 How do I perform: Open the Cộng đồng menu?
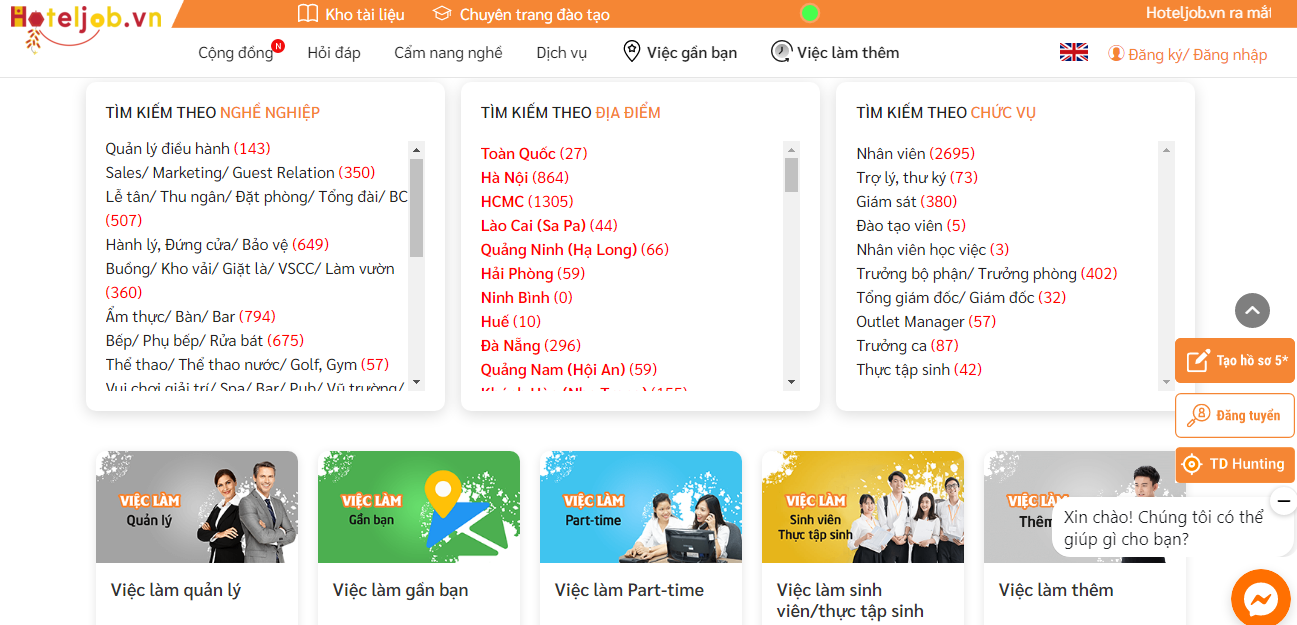coord(235,53)
